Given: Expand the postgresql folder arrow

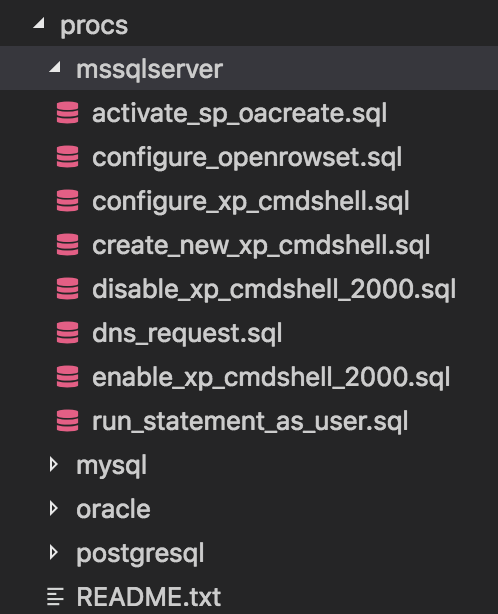Looking at the screenshot, I should click(54, 553).
